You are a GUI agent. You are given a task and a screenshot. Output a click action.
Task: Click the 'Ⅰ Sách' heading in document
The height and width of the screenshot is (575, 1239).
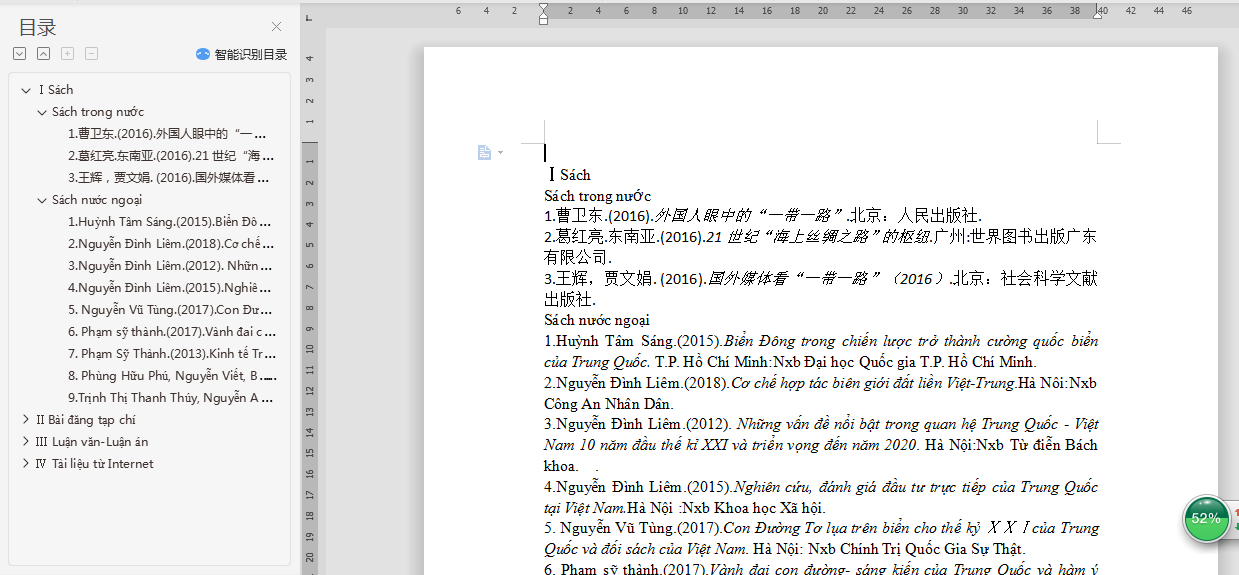[x=570, y=175]
